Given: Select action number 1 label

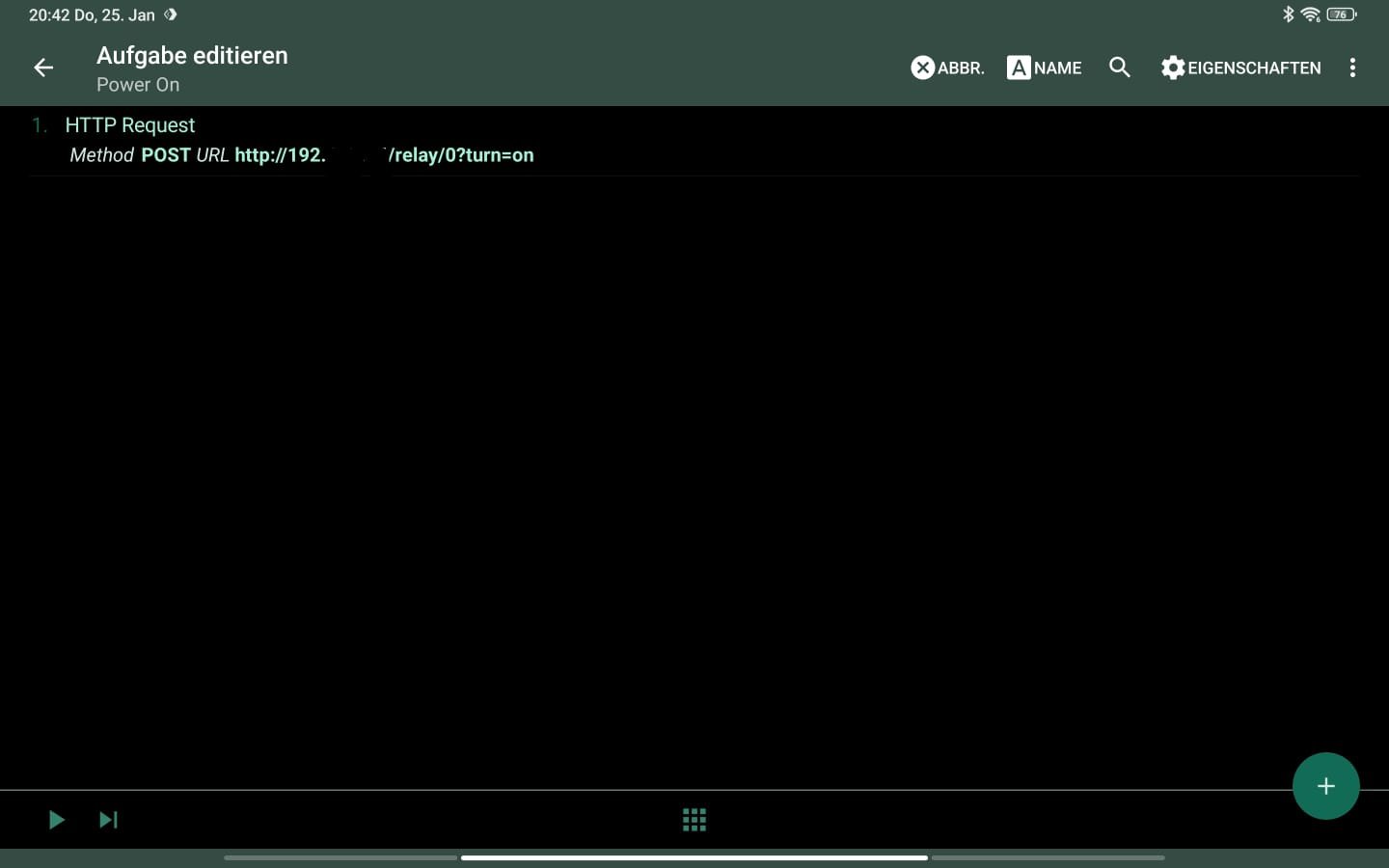Looking at the screenshot, I should coord(40,125).
